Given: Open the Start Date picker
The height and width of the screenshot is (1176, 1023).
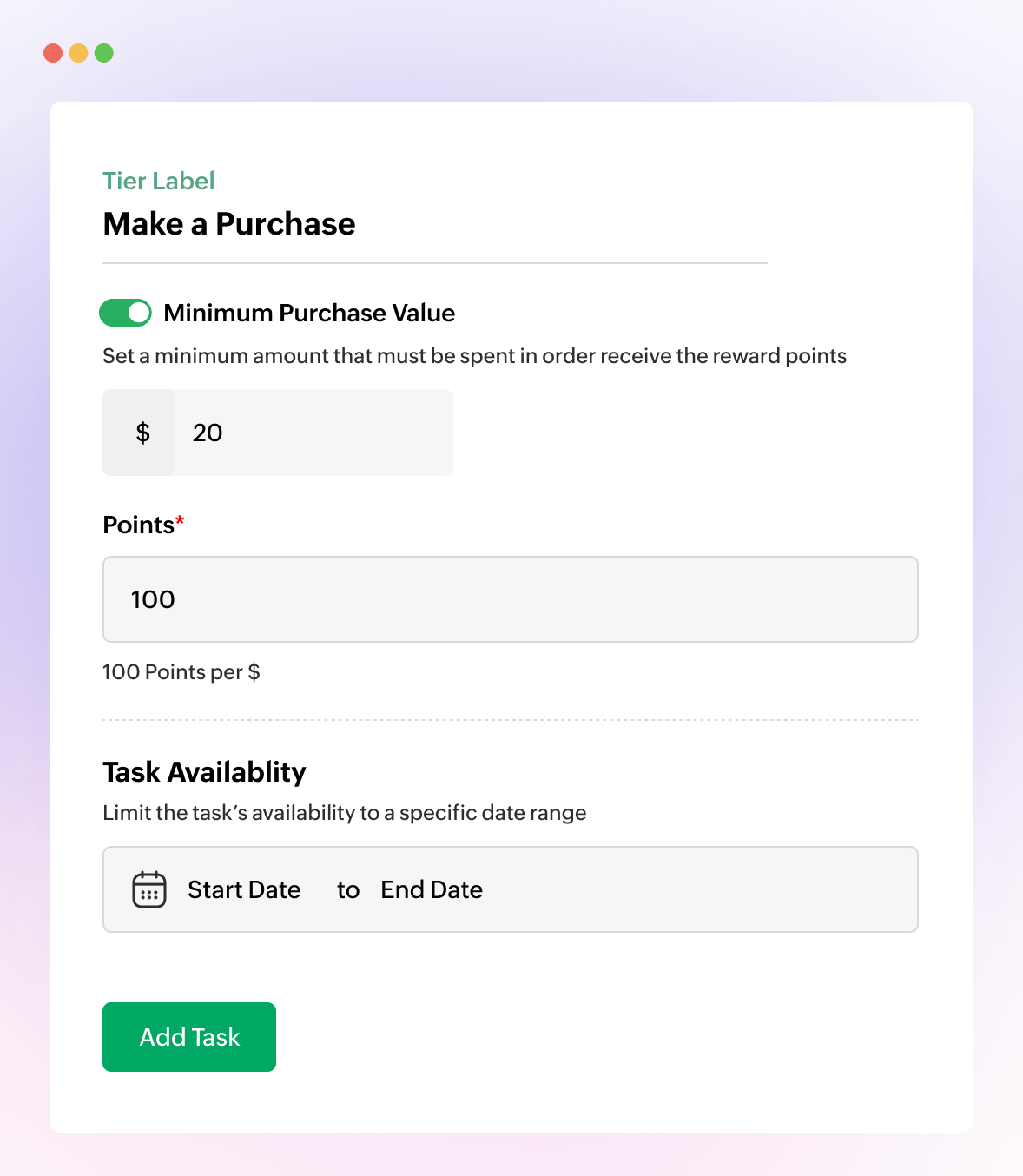Looking at the screenshot, I should tap(244, 889).
